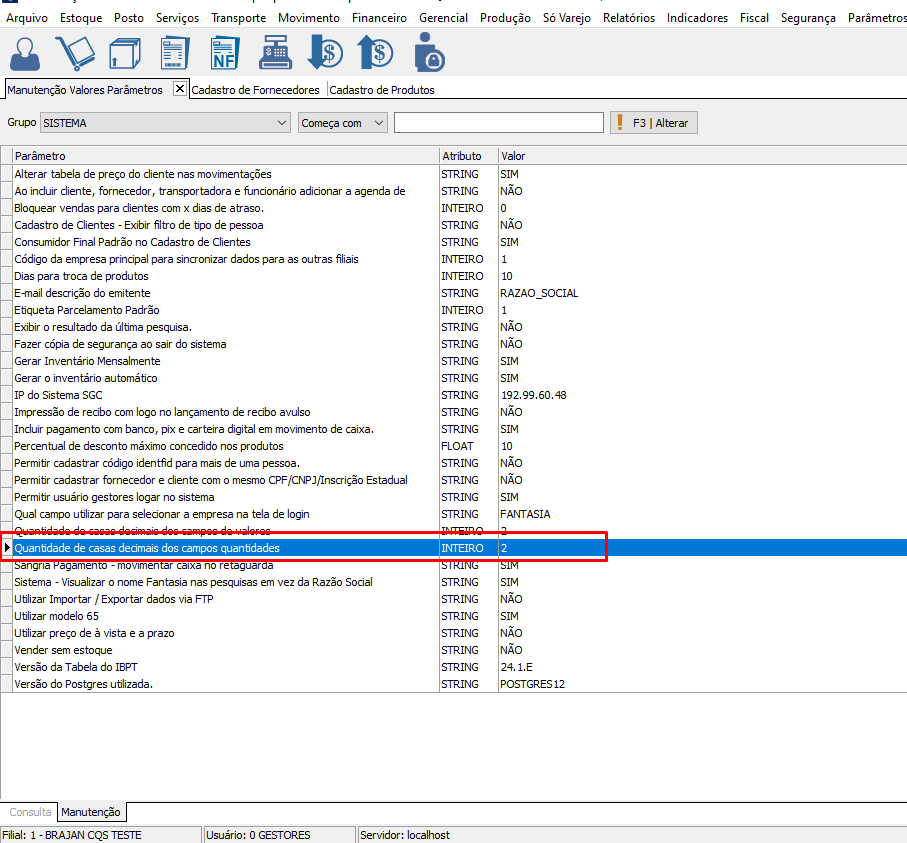Switch to Cadastro de Fornecedores tab
The width and height of the screenshot is (907, 843).
click(x=255, y=90)
